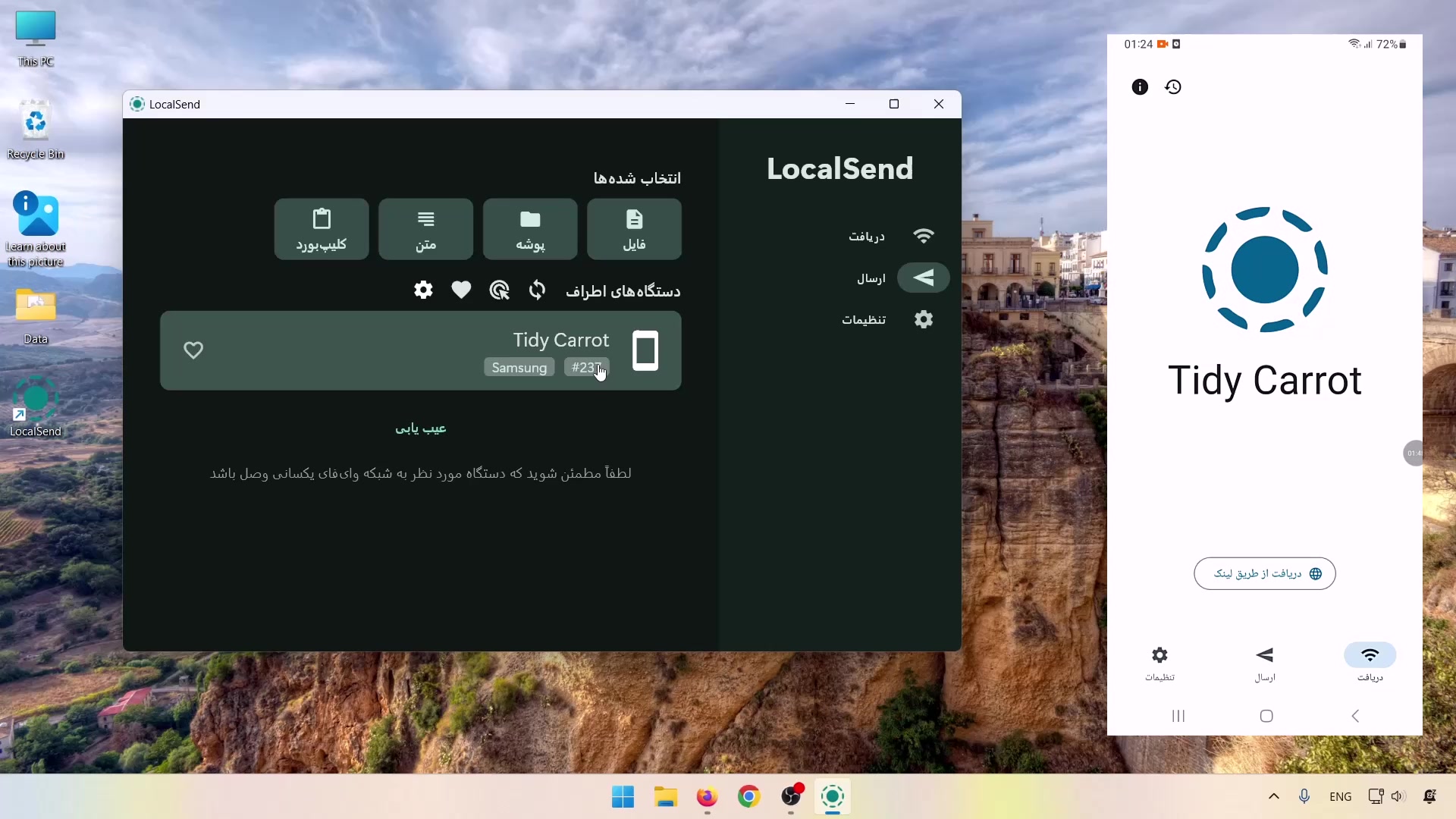1456x819 pixels.
Task: Tap phone recent apps navigation button
Action: click(x=1178, y=716)
